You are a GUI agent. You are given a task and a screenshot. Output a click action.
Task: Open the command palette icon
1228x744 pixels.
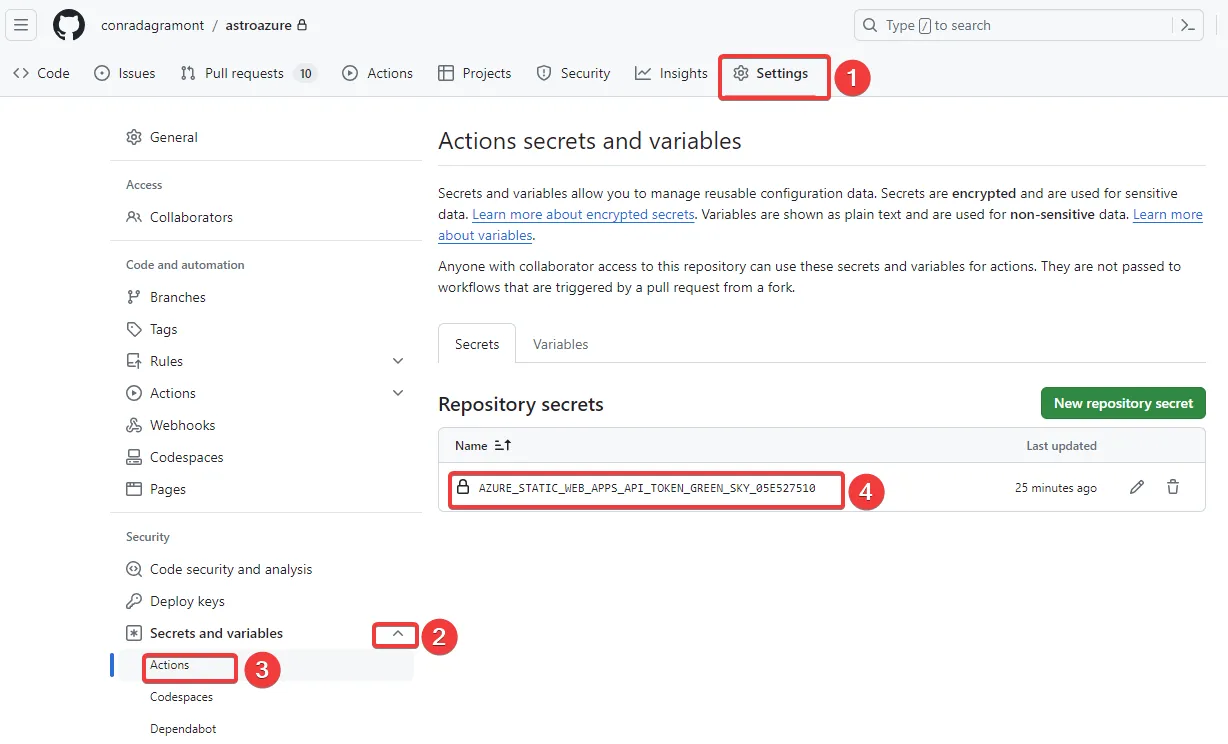pos(1188,25)
